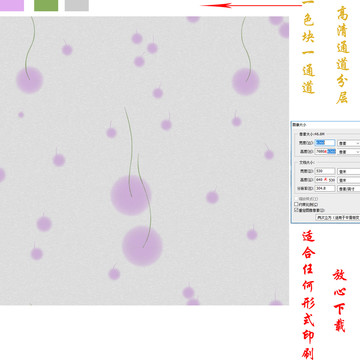Image resolution: width=360 pixels, height=360 pixels.
Task: Click the pixel height input field
Action: [x=325, y=151]
